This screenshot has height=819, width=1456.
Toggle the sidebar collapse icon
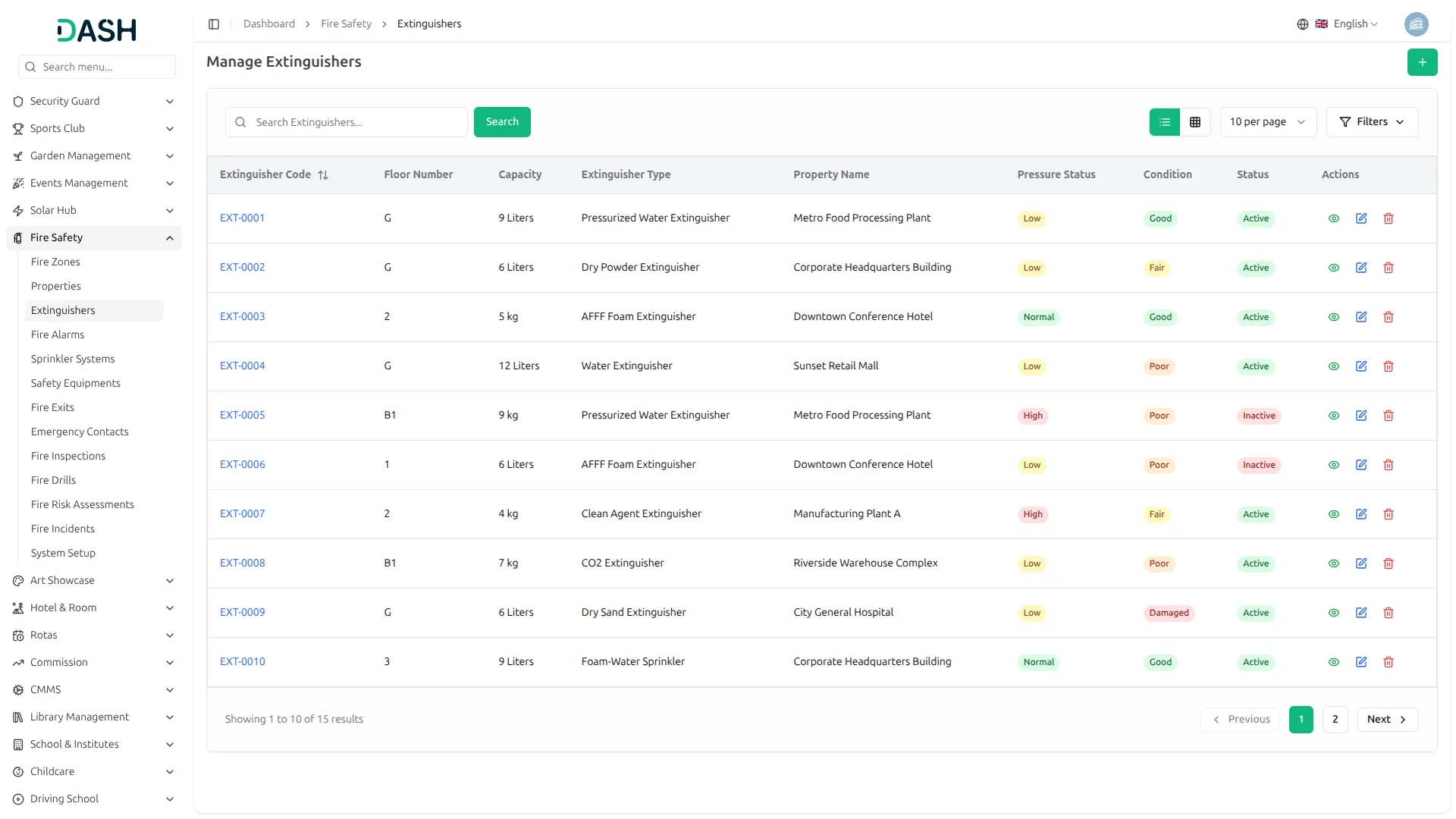click(x=214, y=24)
